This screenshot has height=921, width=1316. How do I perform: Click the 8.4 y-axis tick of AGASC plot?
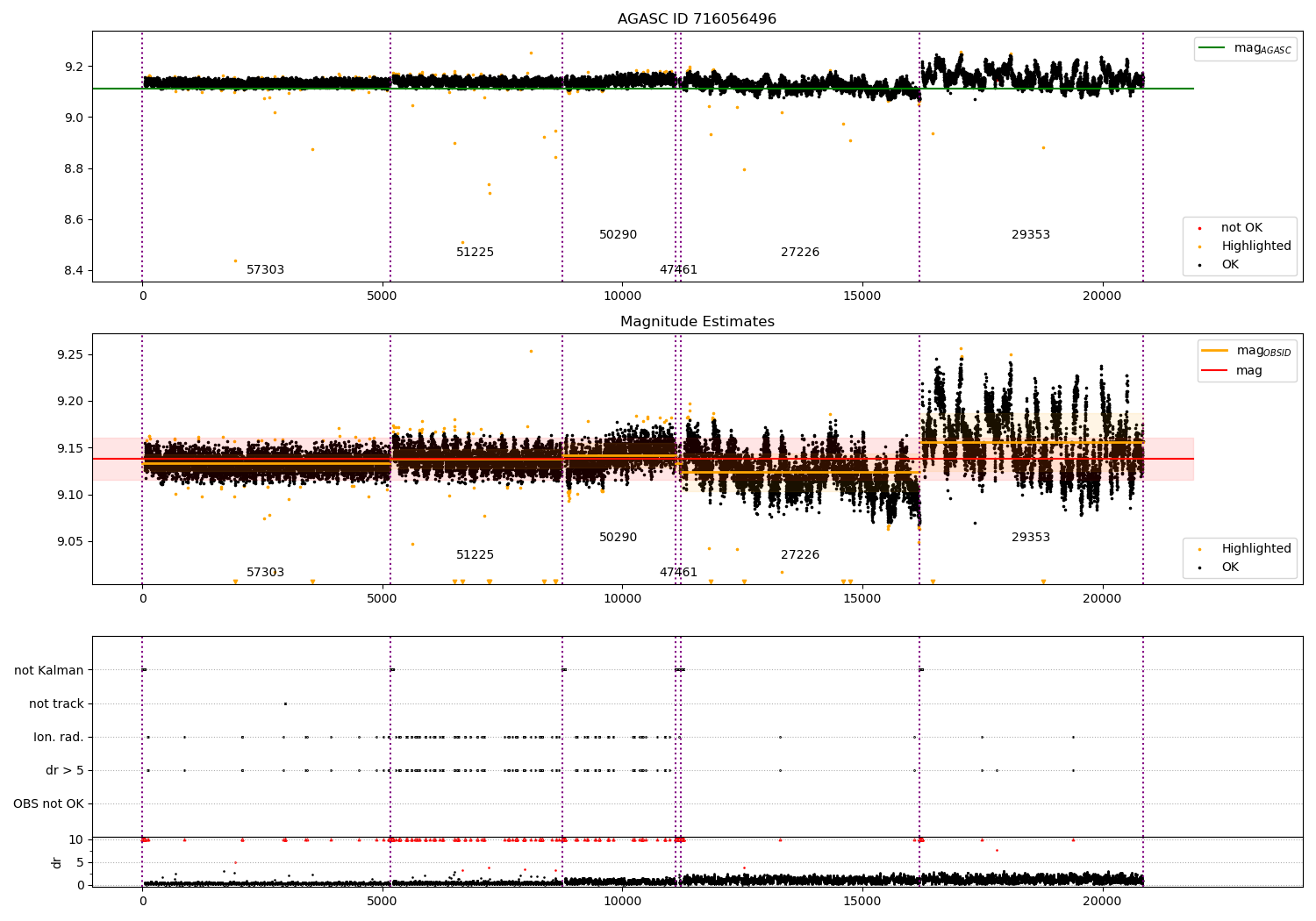(74, 270)
